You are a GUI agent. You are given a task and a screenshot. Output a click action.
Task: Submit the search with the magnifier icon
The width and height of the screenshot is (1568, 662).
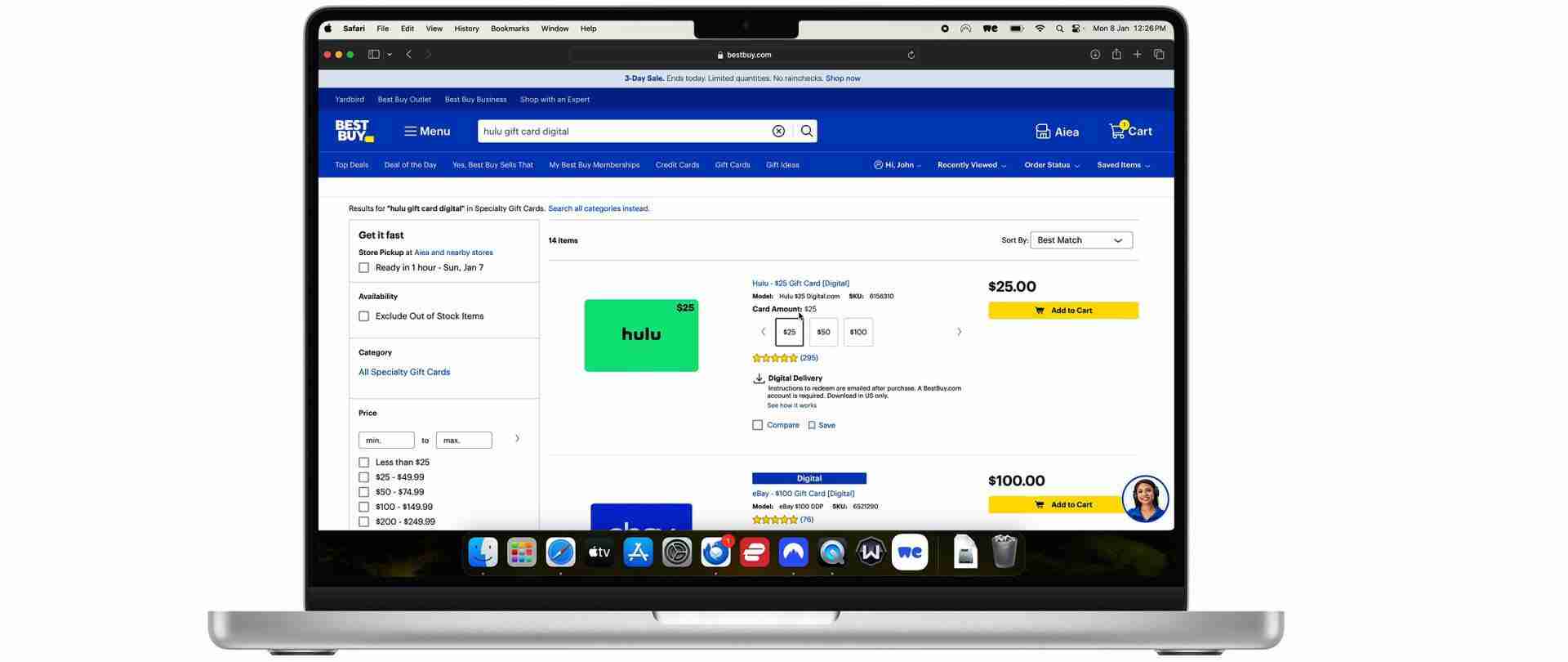(807, 132)
